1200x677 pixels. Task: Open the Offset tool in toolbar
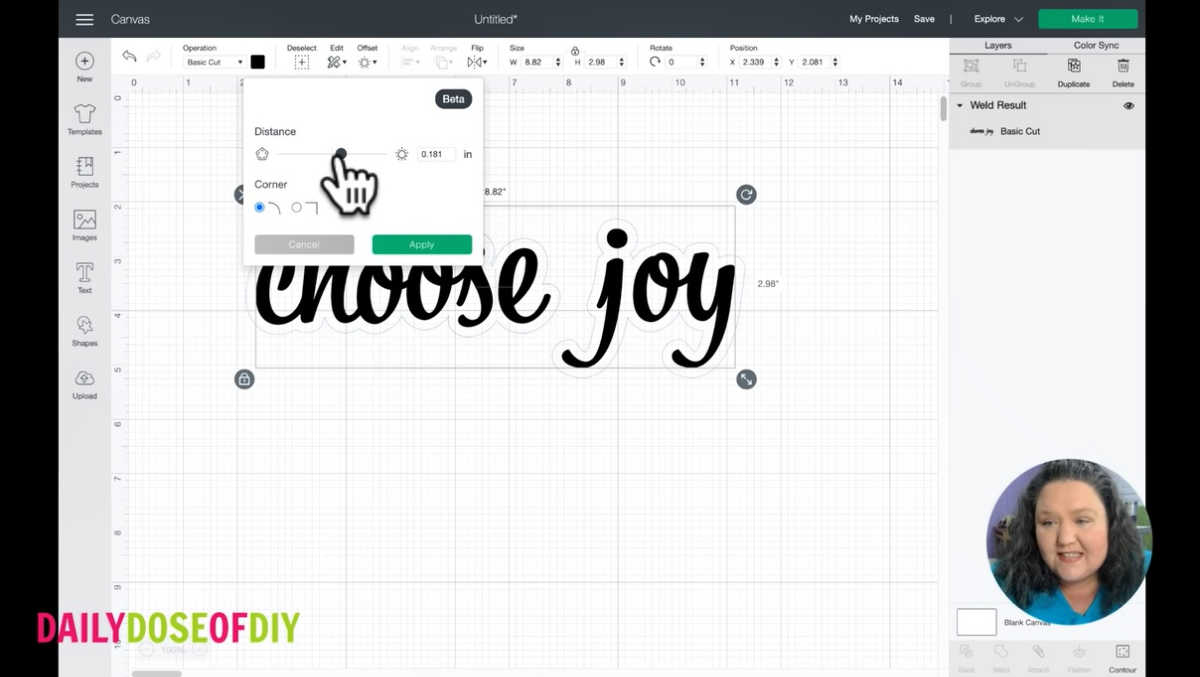pyautogui.click(x=367, y=62)
